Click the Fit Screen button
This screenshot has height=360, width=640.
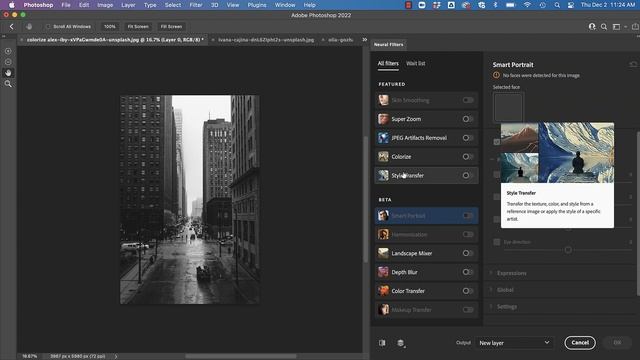pos(138,27)
